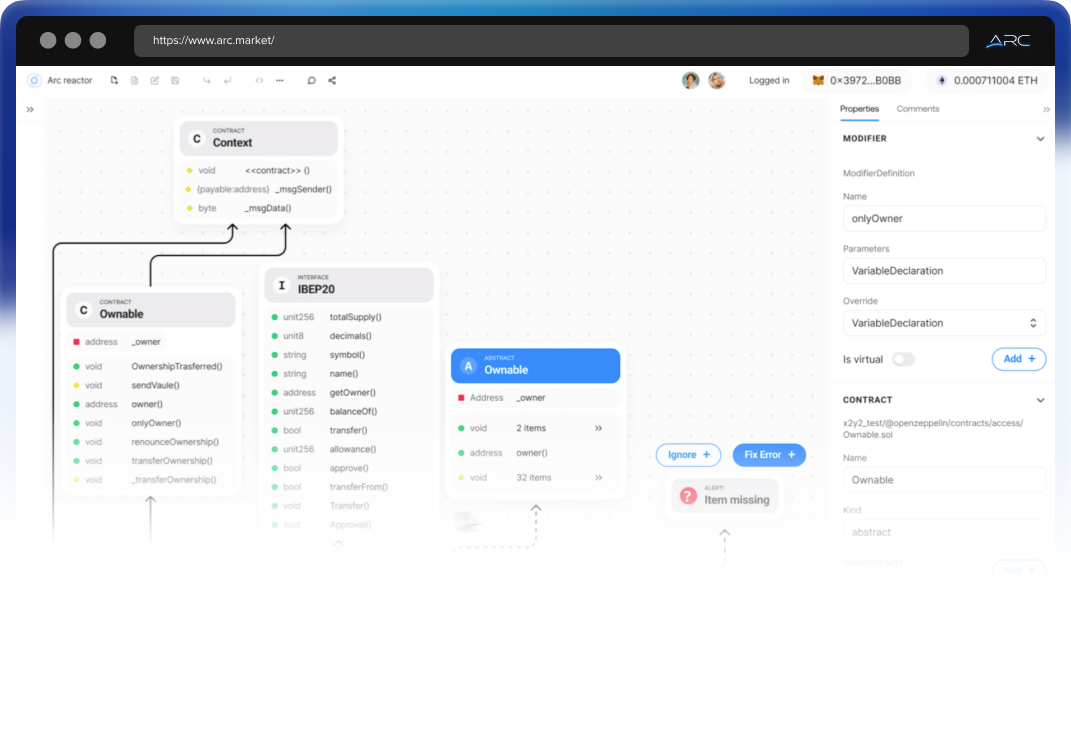Open the comment bubble icon in toolbar
Screen dimensions: 1071x729
pos(311,81)
